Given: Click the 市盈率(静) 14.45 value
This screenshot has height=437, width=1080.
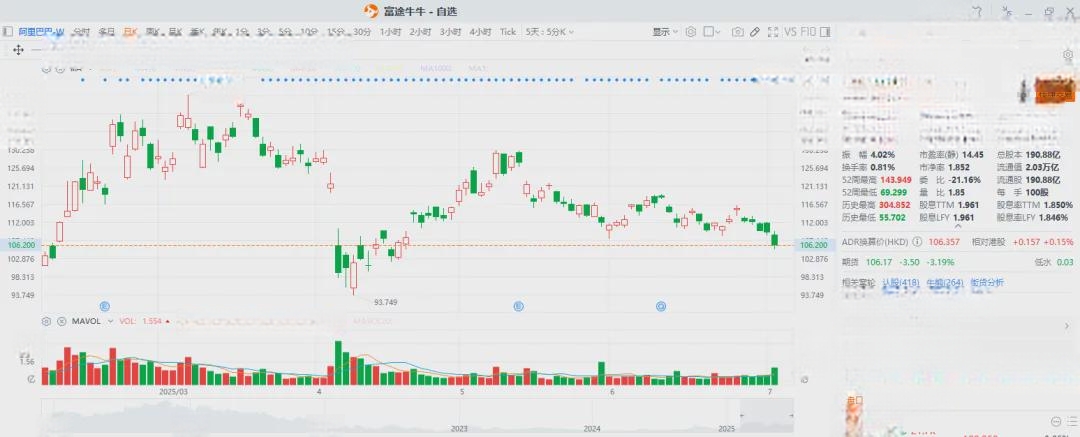Looking at the screenshot, I should click(x=973, y=155).
